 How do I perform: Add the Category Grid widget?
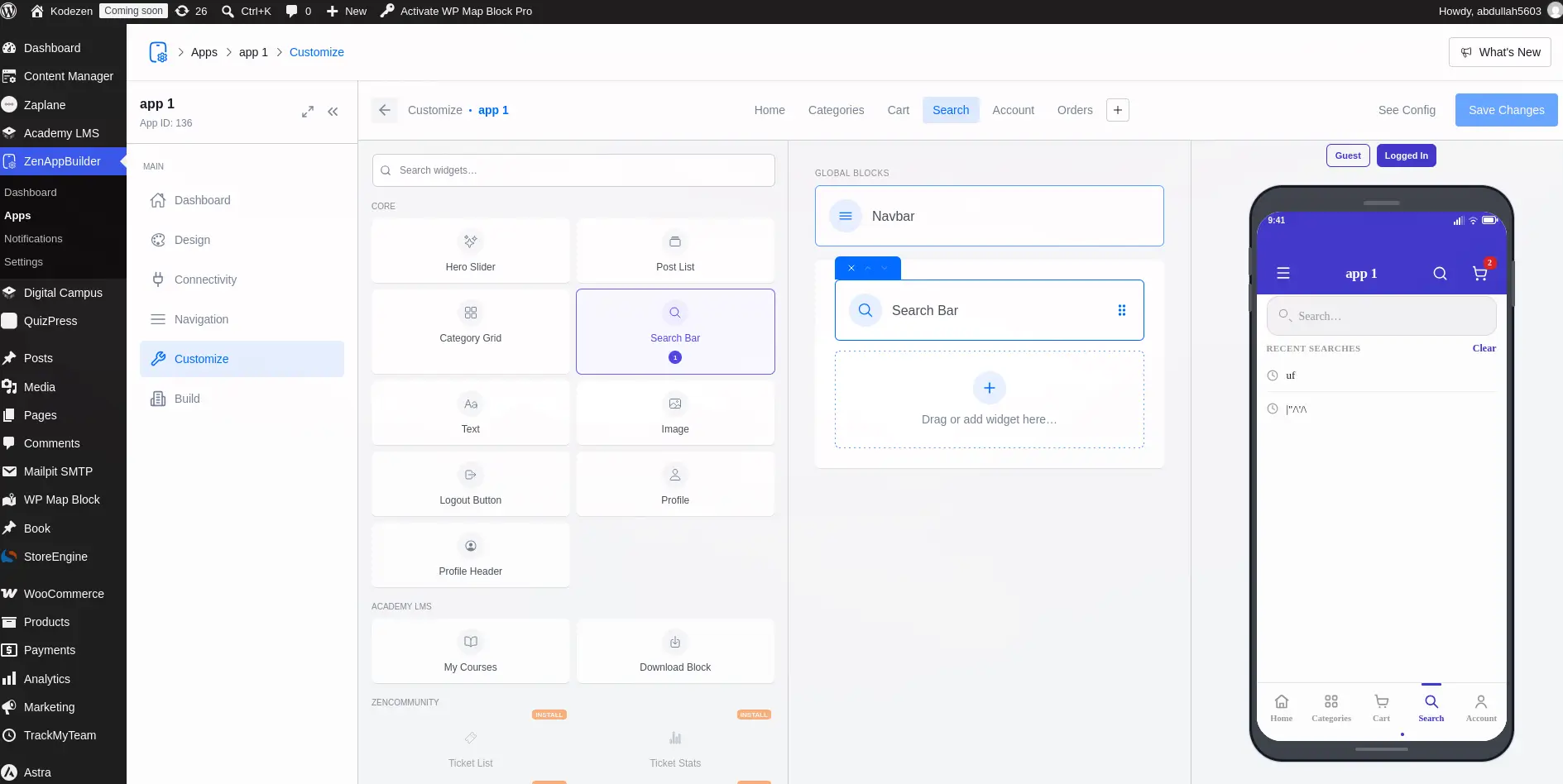(x=471, y=332)
